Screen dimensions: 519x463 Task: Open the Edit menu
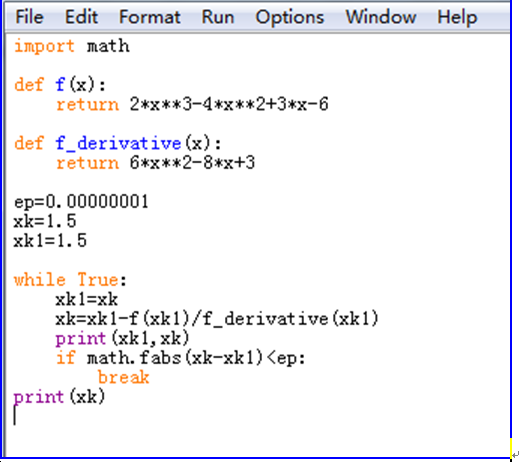coord(81,17)
